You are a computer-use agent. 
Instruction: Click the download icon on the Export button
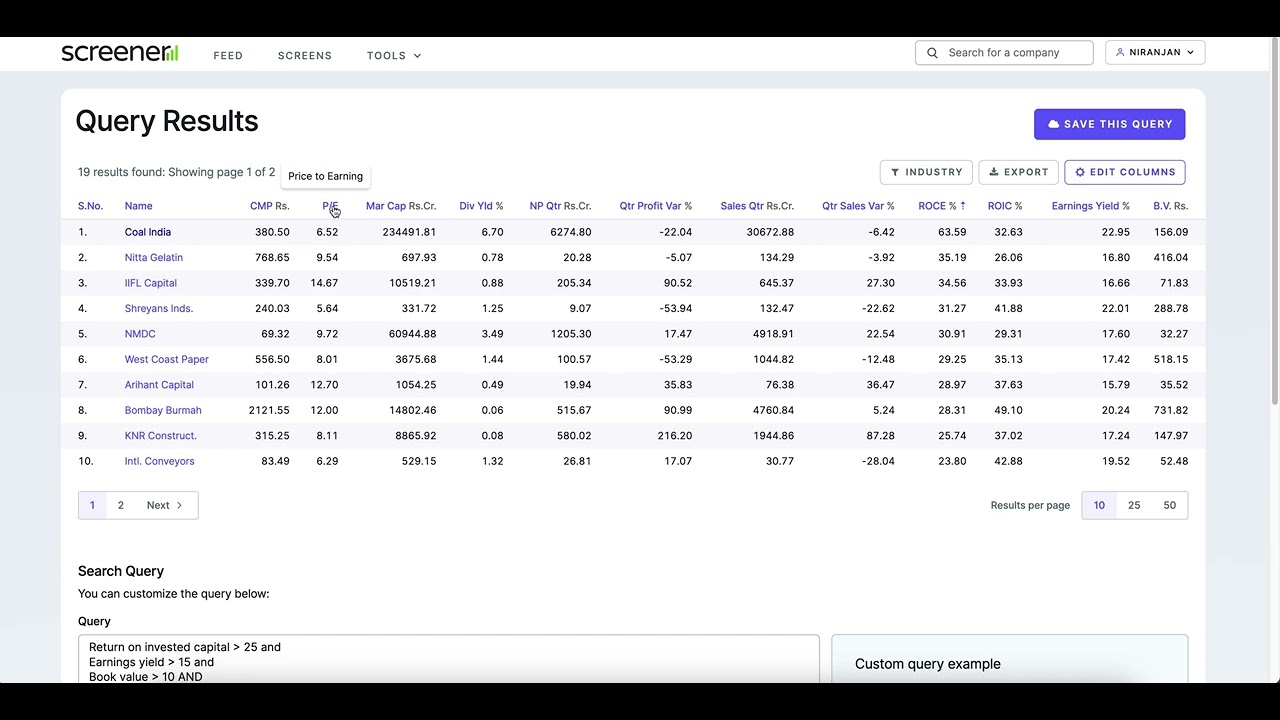point(994,172)
